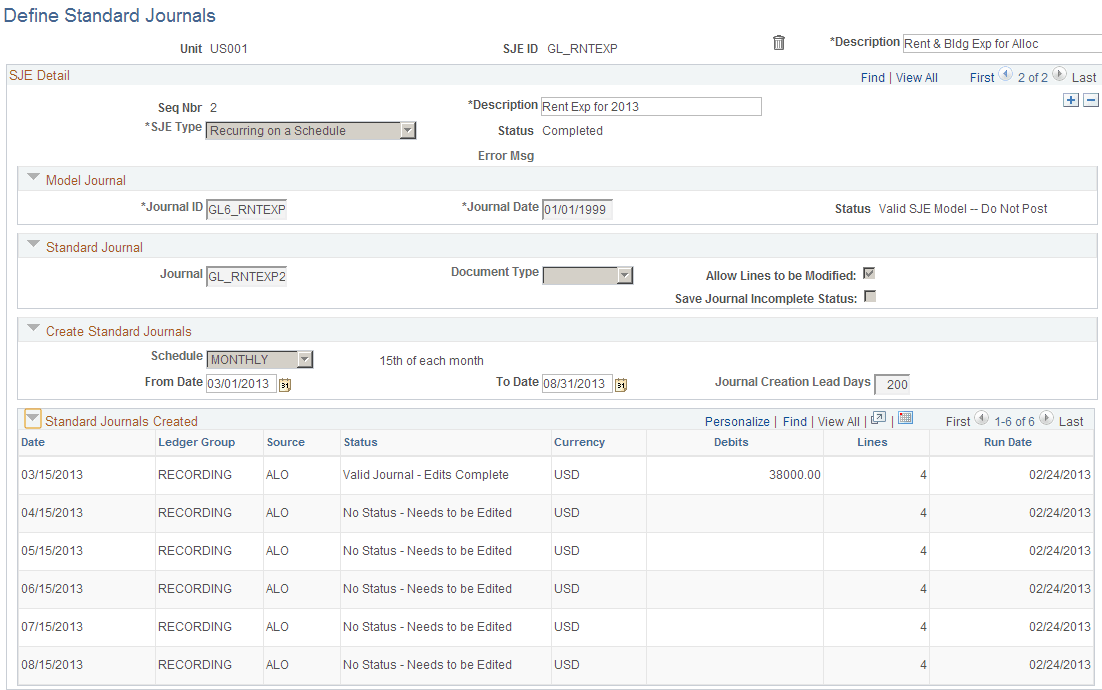Click Find link in Standard Journals Created grid
Screen dimensions: 1102x690
click(795, 422)
